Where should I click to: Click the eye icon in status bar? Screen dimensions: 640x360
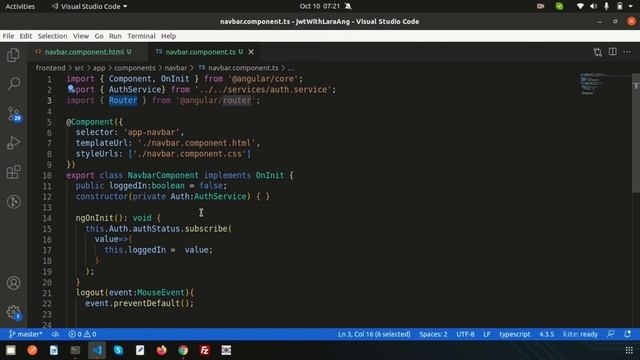click(x=55, y=334)
